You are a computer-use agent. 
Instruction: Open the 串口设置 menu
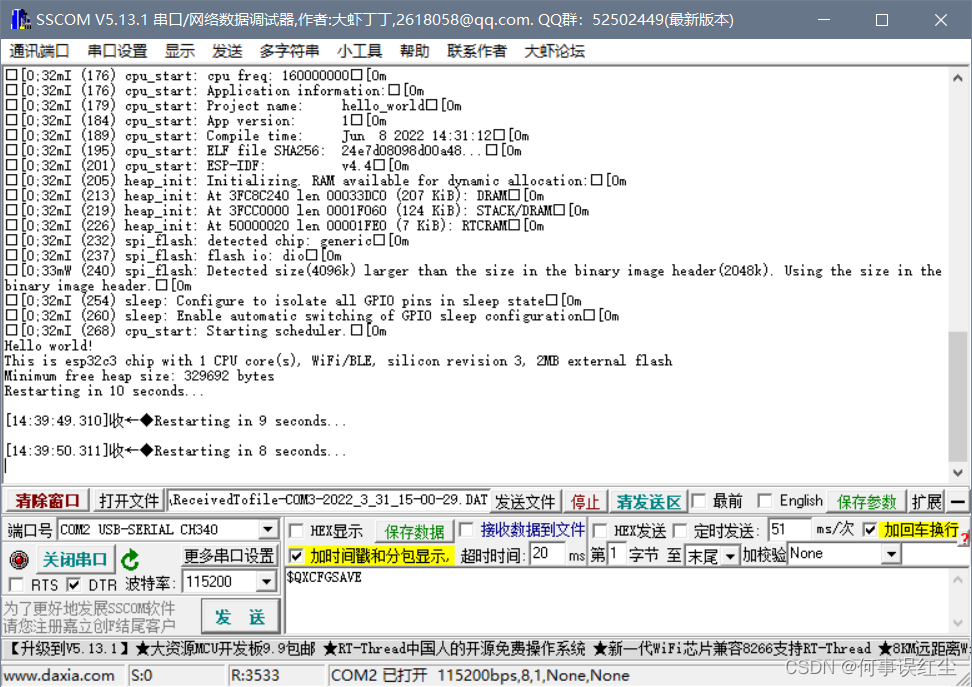tap(117, 51)
